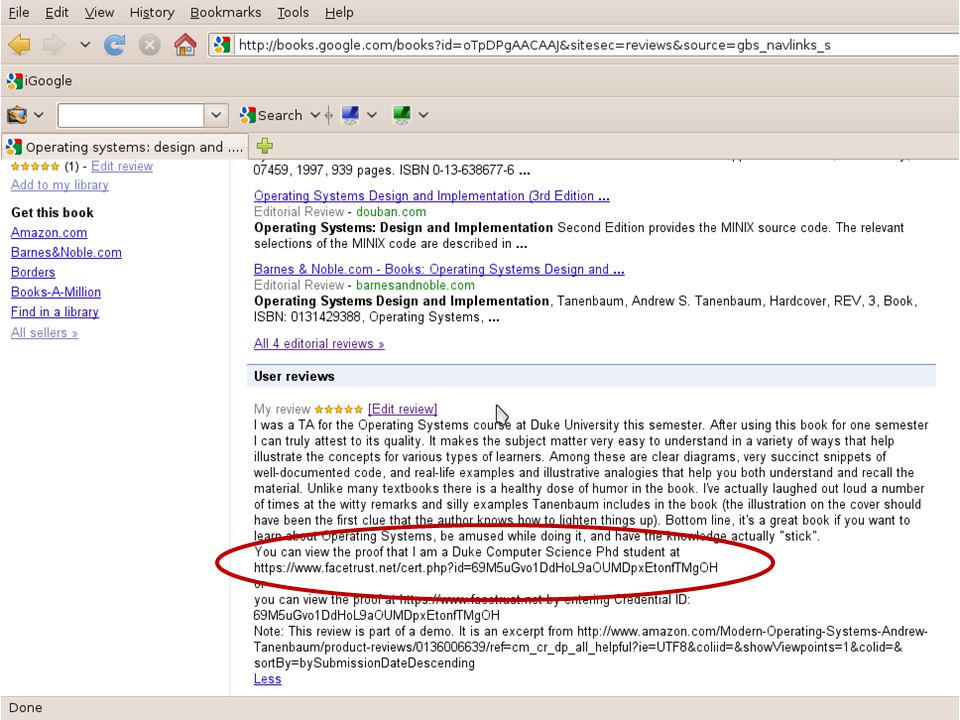Click the 'Done' status bar text
960x720 pixels.
pyautogui.click(x=26, y=708)
